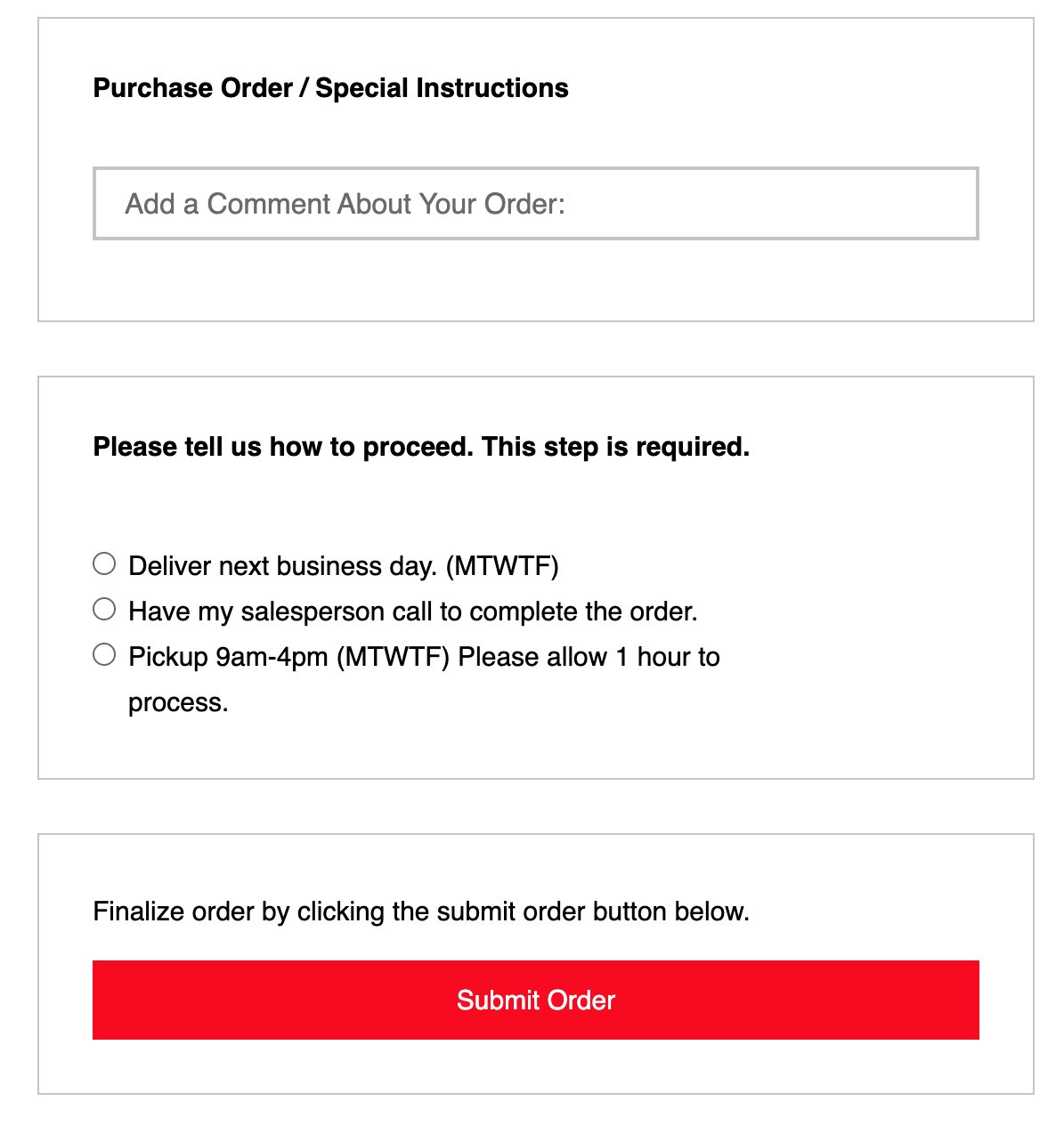The image size is (1064, 1134).
Task: Click the word 'process.' under the Pickup option
Action: coord(178,702)
